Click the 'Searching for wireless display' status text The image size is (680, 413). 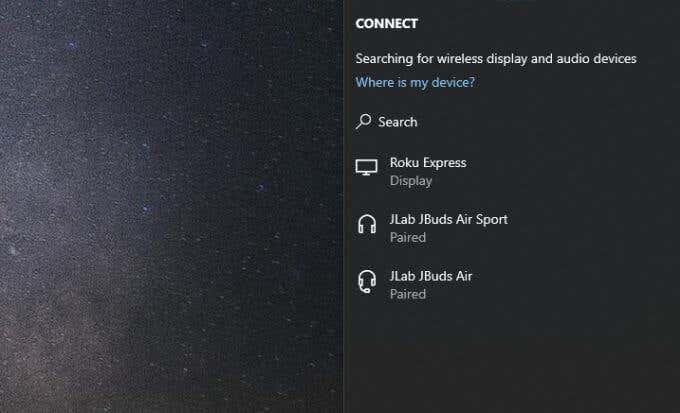[x=496, y=59]
